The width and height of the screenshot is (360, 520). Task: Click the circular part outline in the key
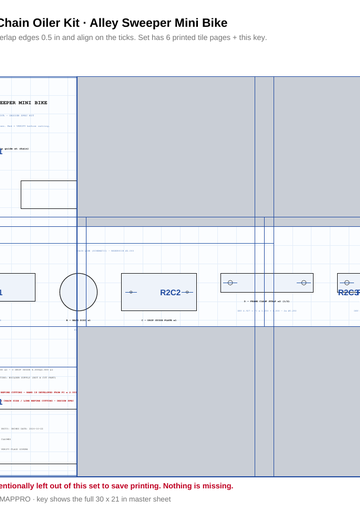(78, 292)
